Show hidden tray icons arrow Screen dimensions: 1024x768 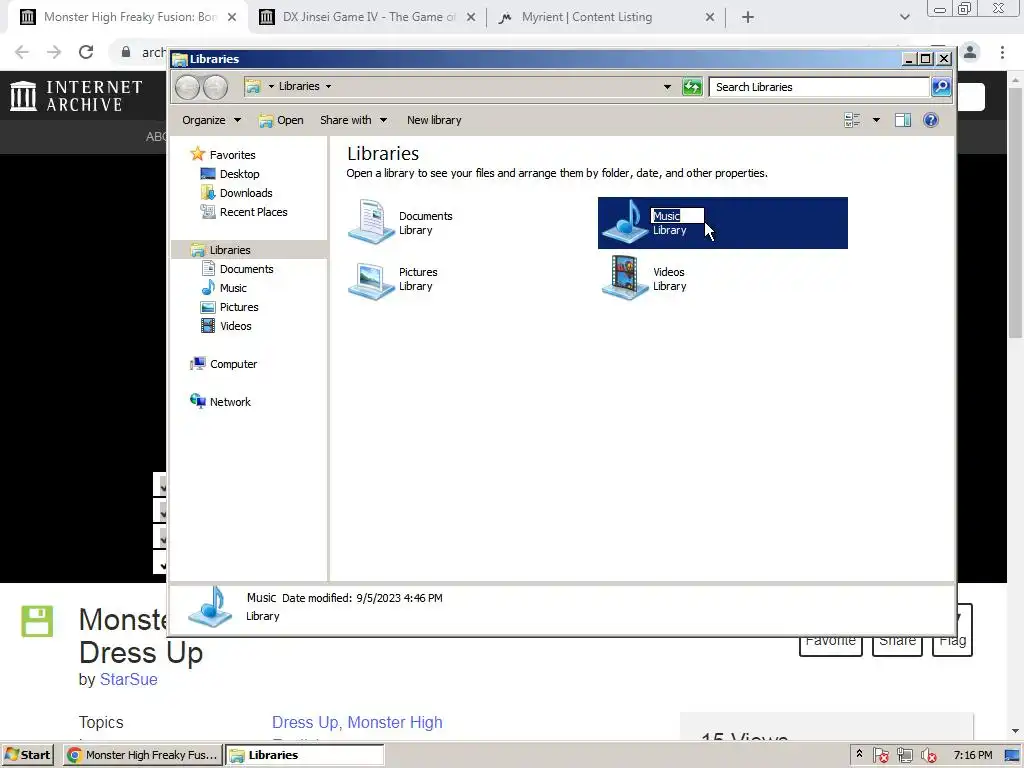coord(859,754)
